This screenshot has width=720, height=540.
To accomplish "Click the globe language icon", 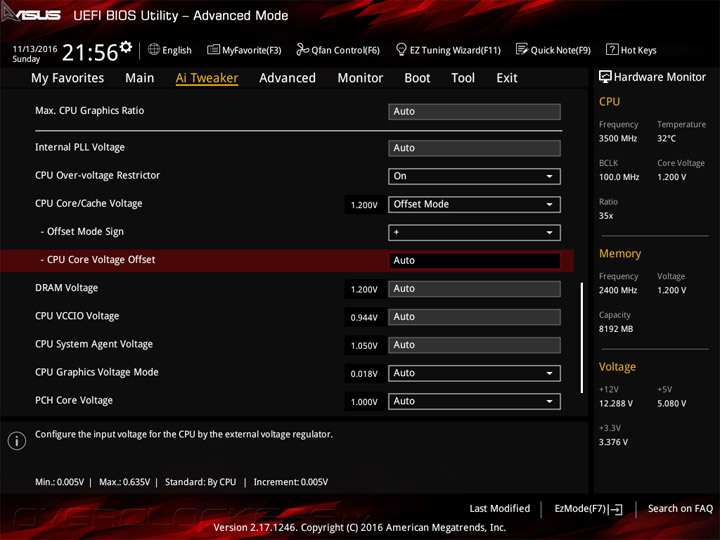I will [154, 49].
